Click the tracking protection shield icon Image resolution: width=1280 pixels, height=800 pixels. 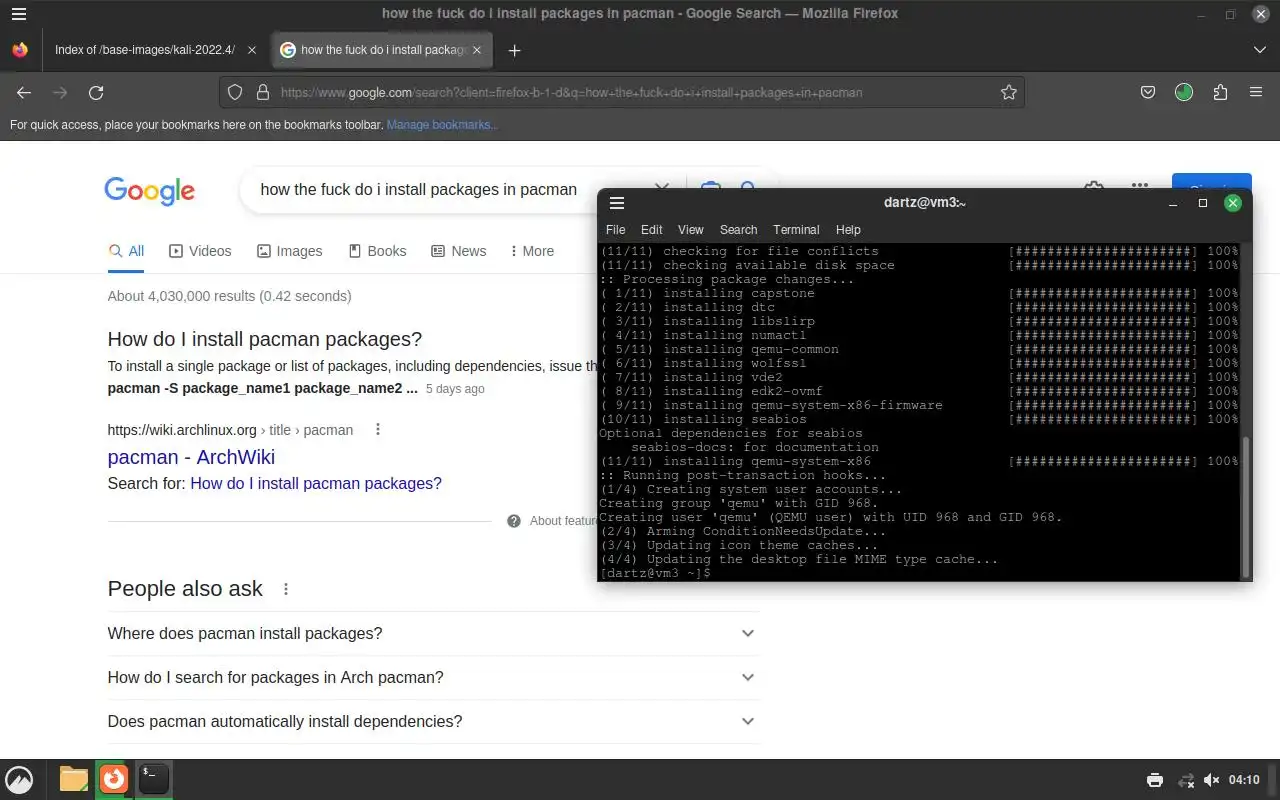tap(235, 92)
